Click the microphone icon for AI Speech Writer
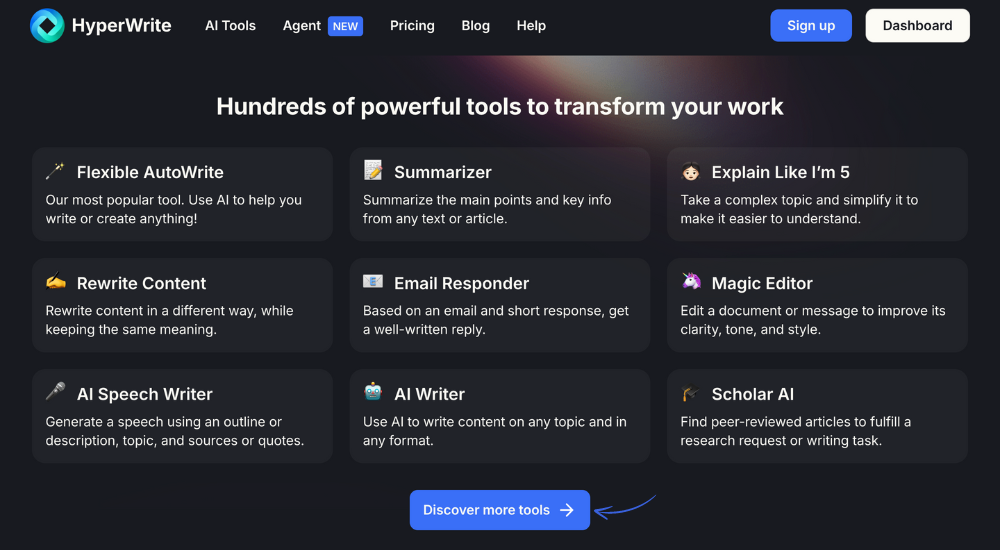This screenshot has height=550, width=1000. pos(55,391)
